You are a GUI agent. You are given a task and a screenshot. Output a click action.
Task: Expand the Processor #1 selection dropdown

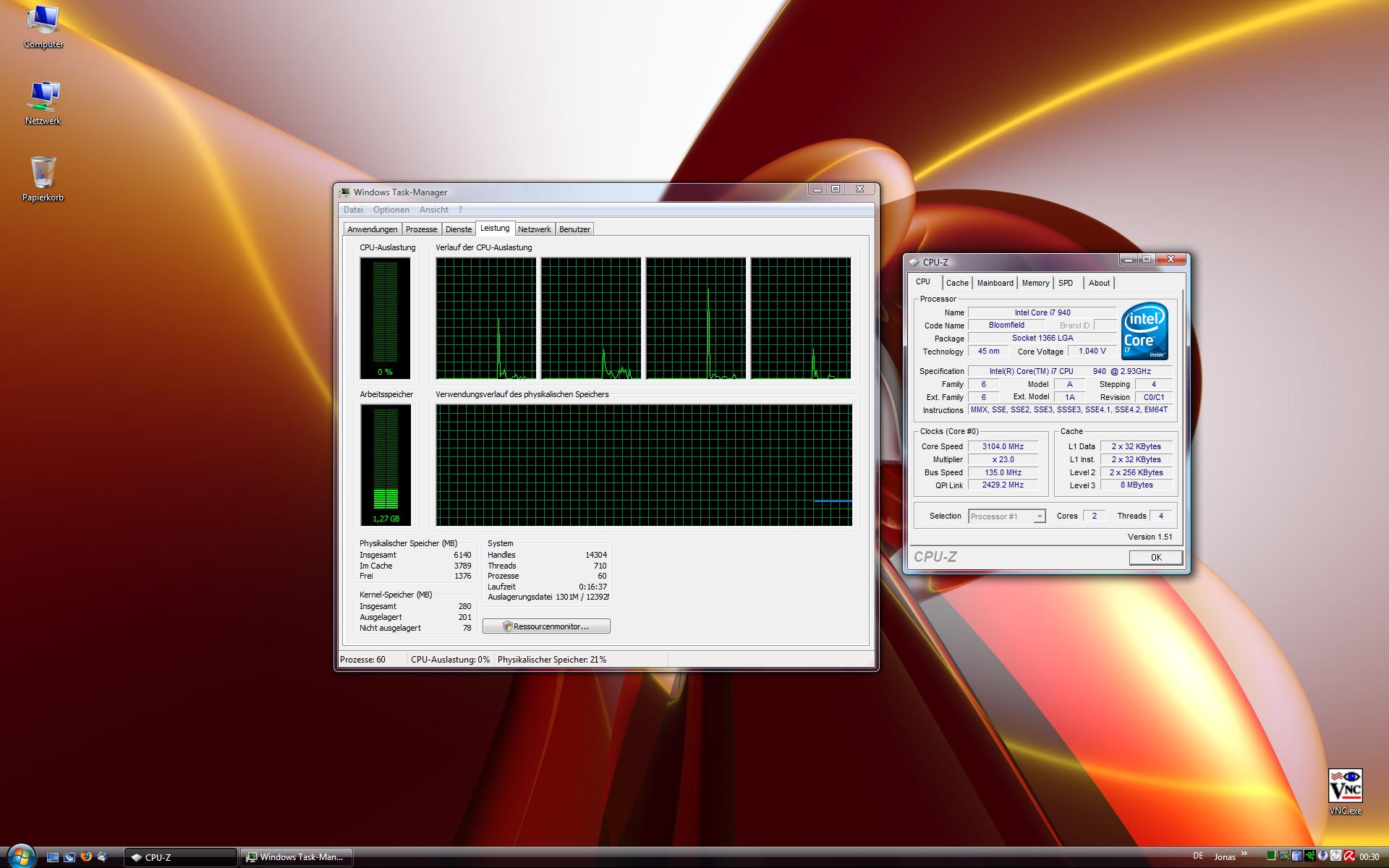pos(1039,516)
